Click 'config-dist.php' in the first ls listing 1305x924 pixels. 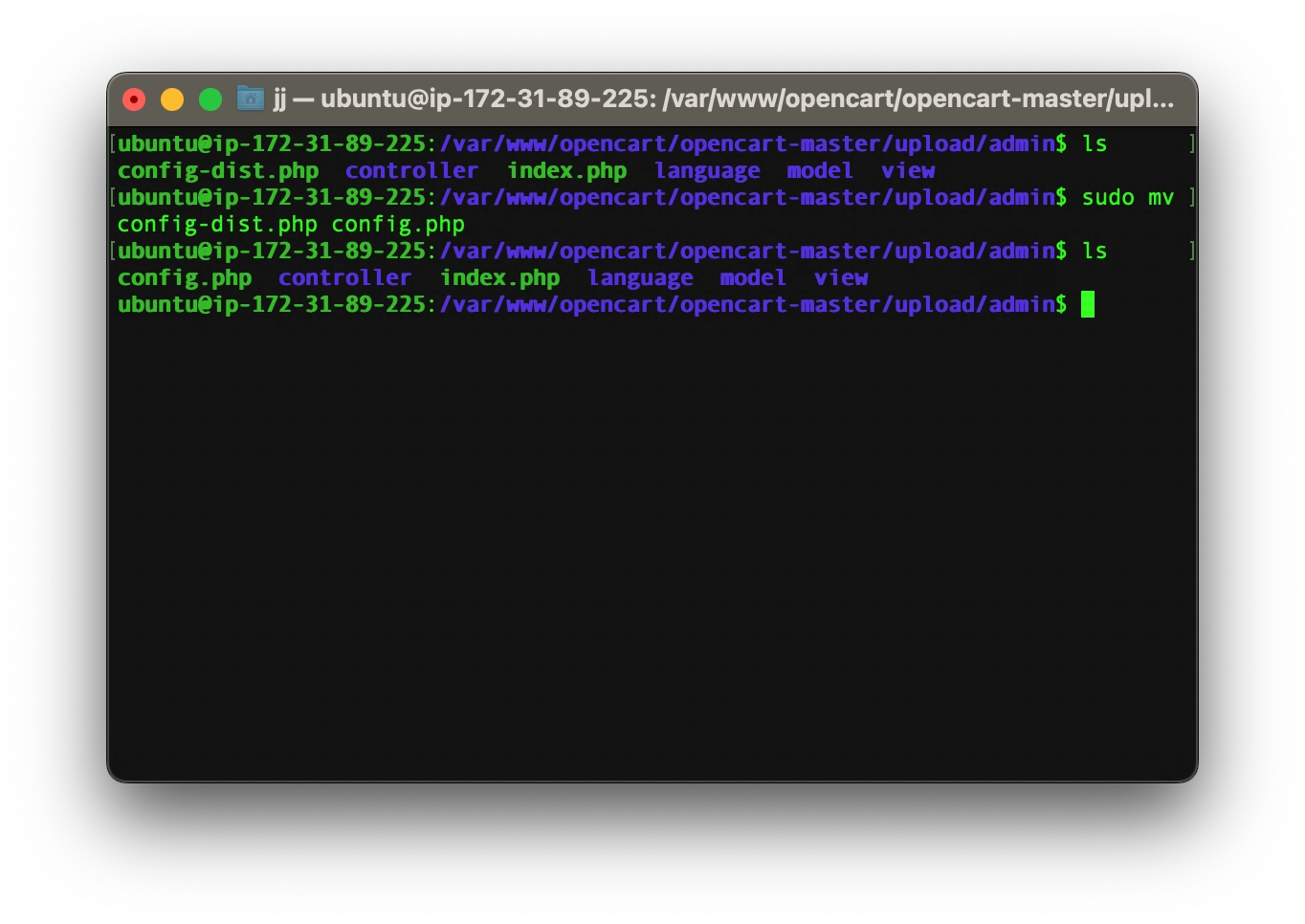pyautogui.click(x=218, y=171)
